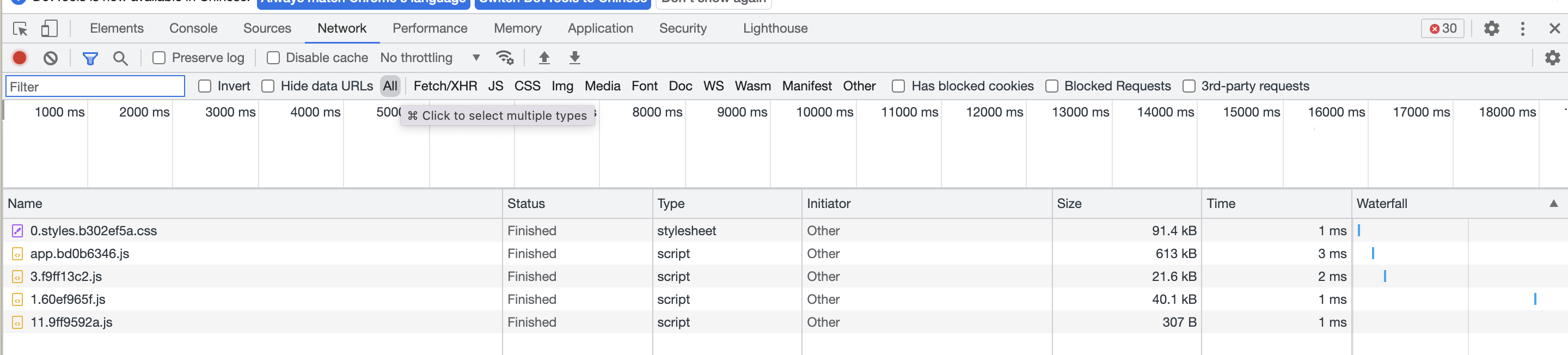The image size is (1568, 355).
Task: Stop recording network log
Action: [x=20, y=58]
